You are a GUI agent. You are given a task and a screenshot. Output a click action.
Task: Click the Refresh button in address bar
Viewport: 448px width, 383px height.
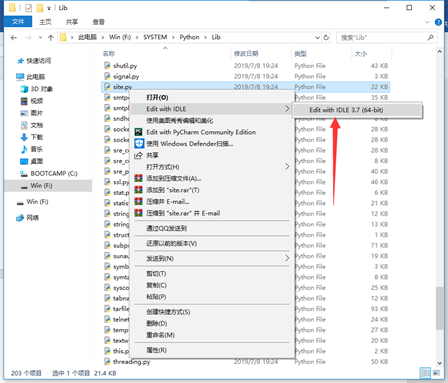coord(326,37)
